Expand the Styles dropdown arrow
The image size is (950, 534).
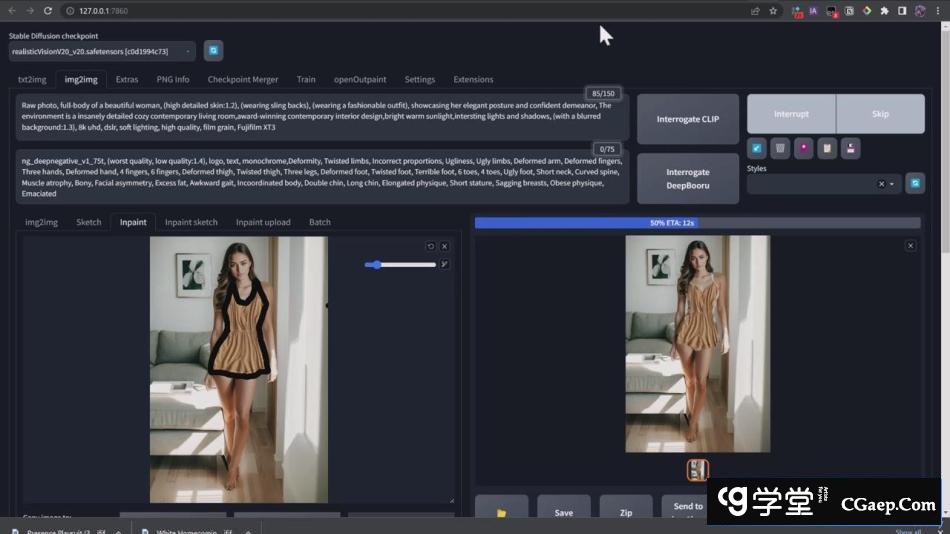click(892, 184)
